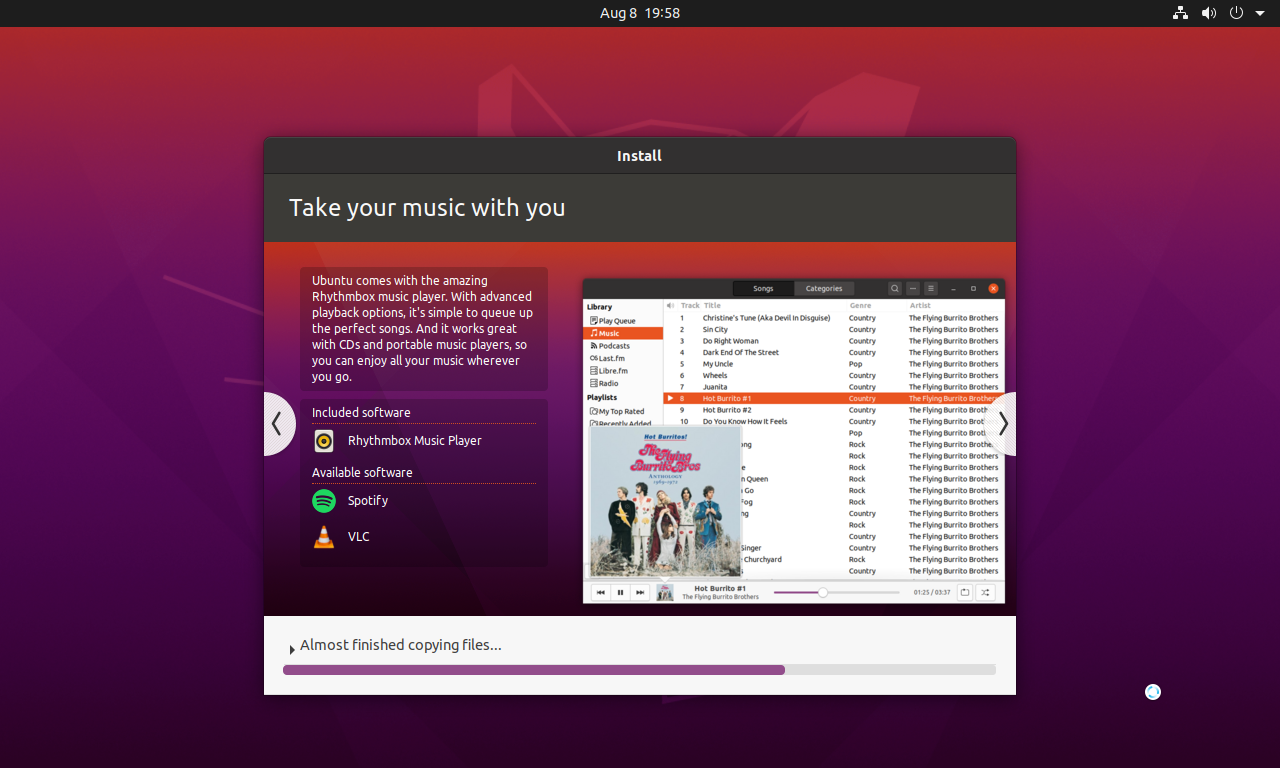Screen dimensions: 1280x768
Task: Click the Title column header
Action: point(711,305)
